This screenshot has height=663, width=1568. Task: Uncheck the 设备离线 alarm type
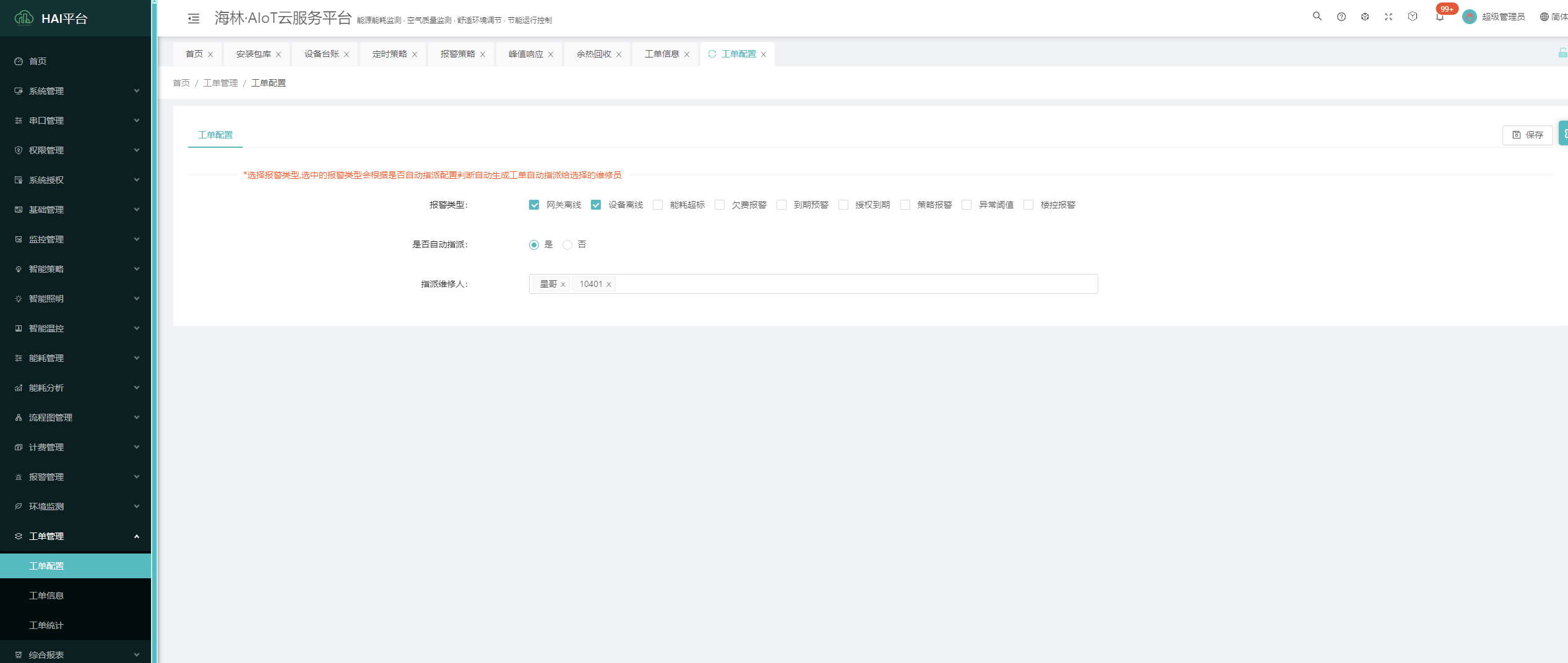click(x=596, y=205)
